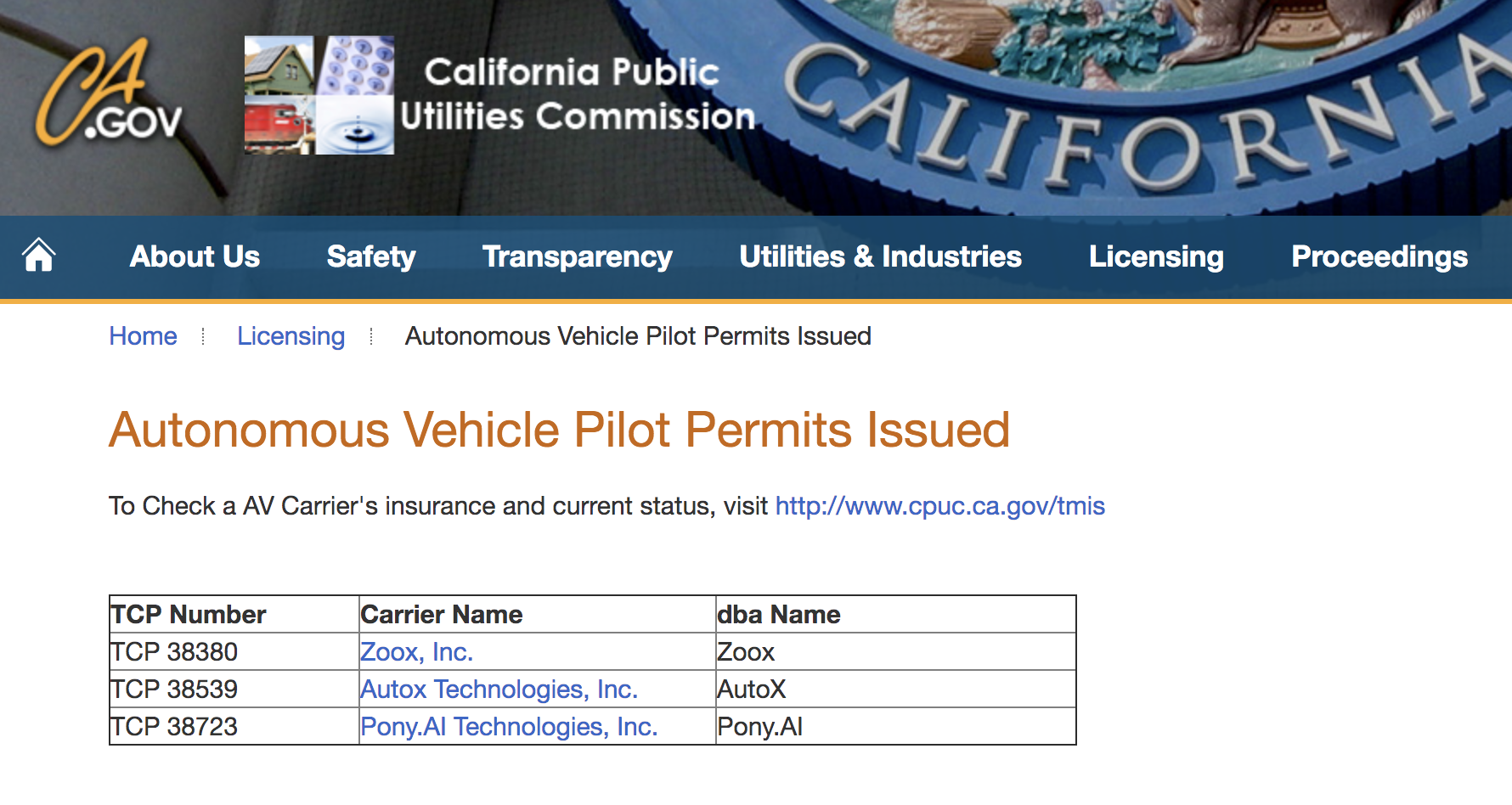Click the Carrier Name column header
Screen dimensions: 1512x805
coord(442,615)
